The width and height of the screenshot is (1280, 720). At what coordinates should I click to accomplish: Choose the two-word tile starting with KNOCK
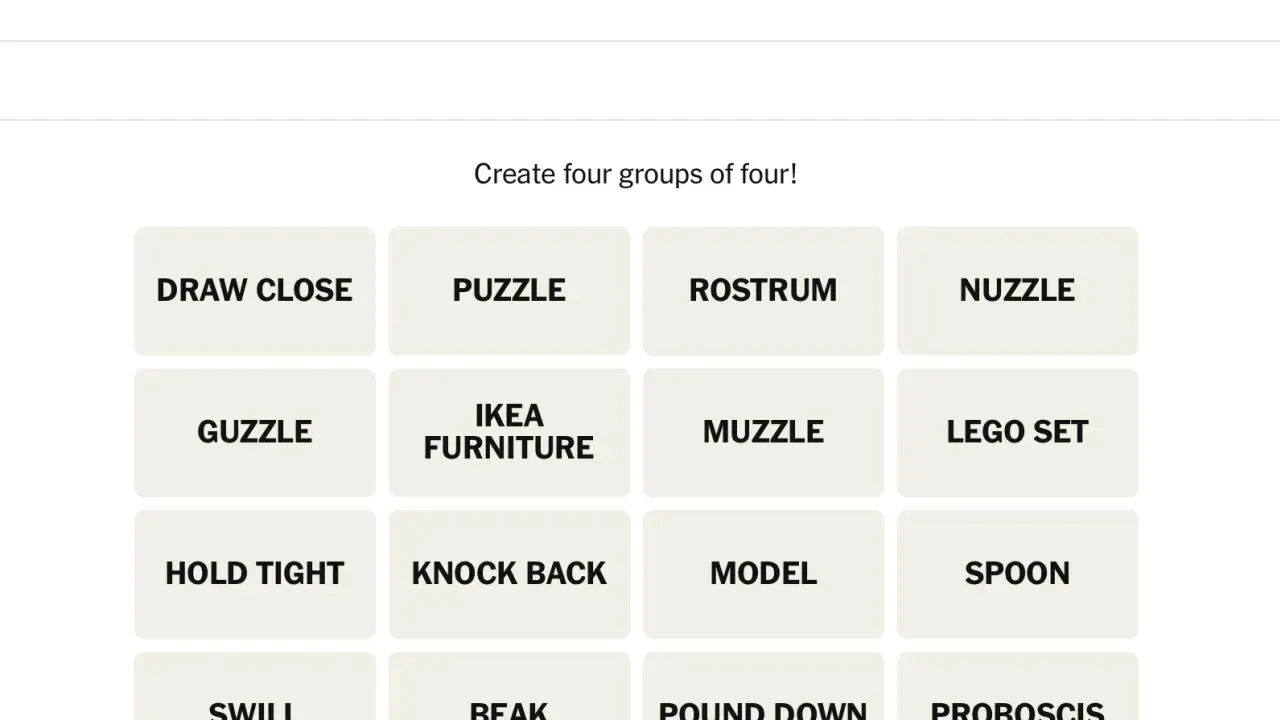click(x=509, y=574)
